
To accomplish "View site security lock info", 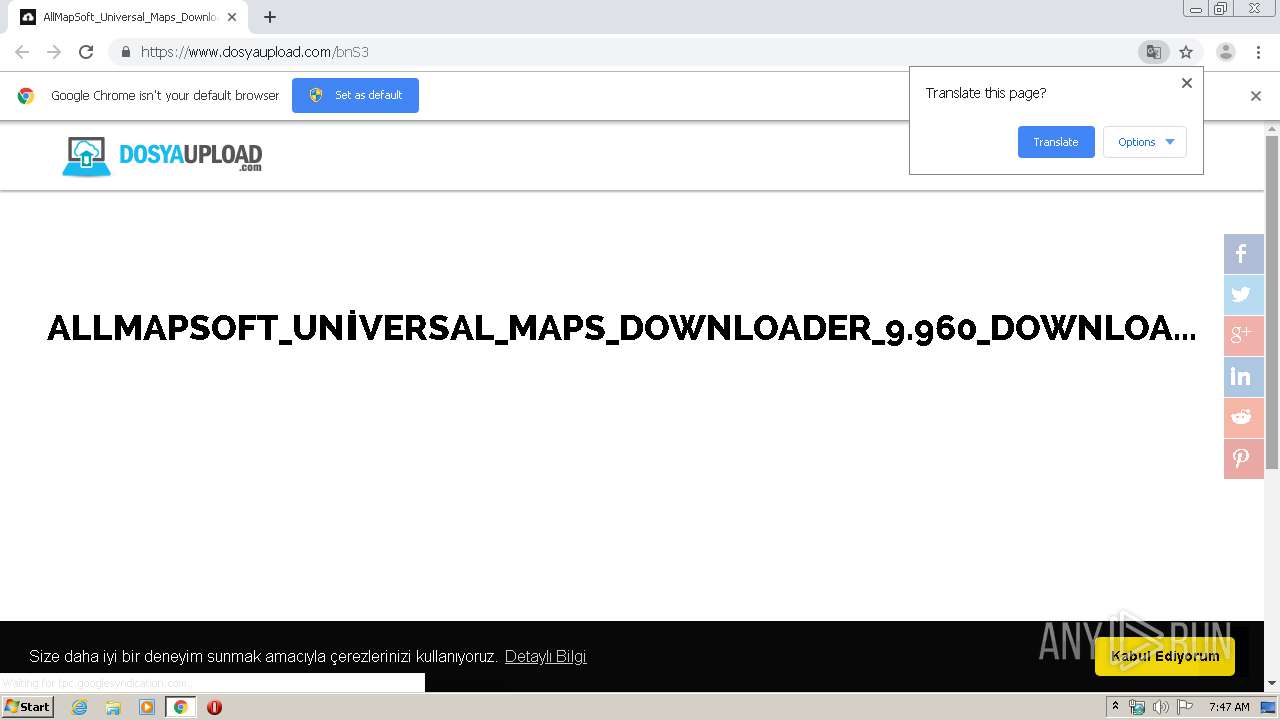I will point(125,52).
